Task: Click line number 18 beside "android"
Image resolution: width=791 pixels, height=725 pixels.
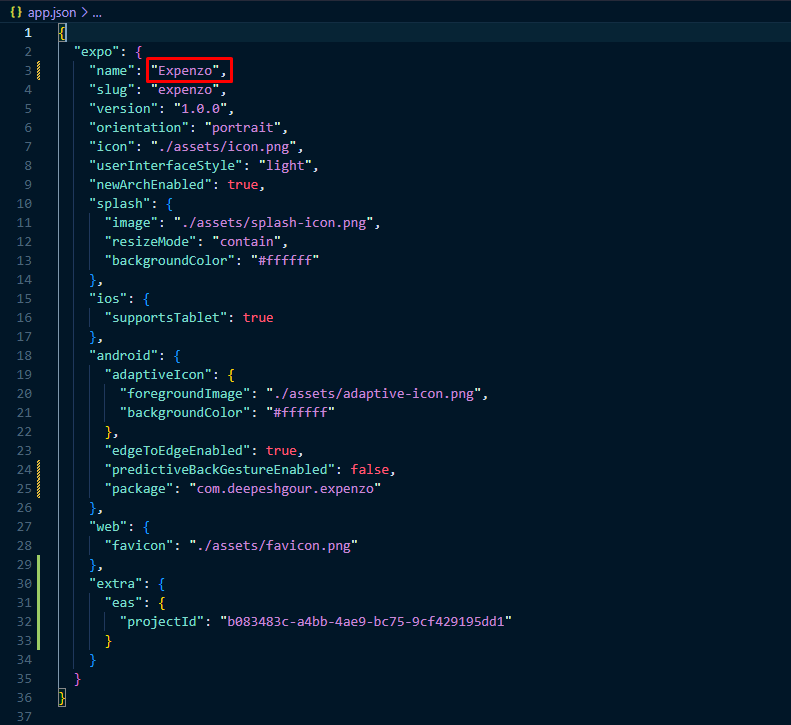Action: tap(24, 355)
